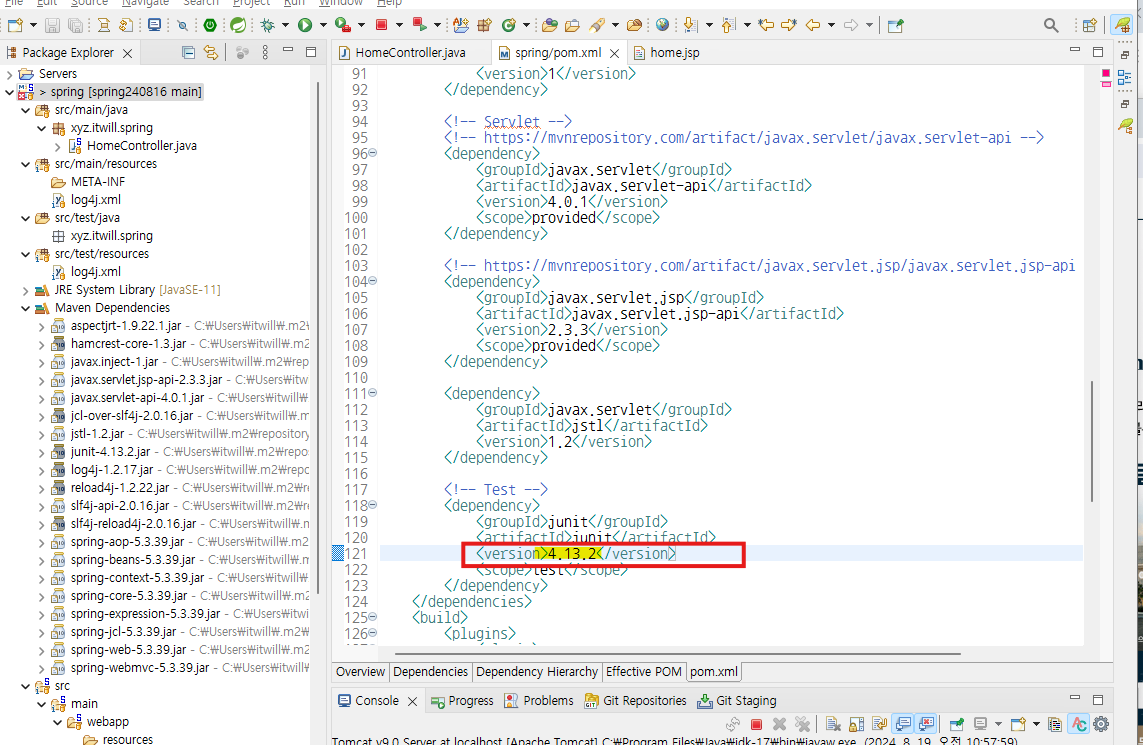Screen dimensions: 1143x745
Task: Click the Outline icon in right trim bar
Action: (x=1125, y=77)
